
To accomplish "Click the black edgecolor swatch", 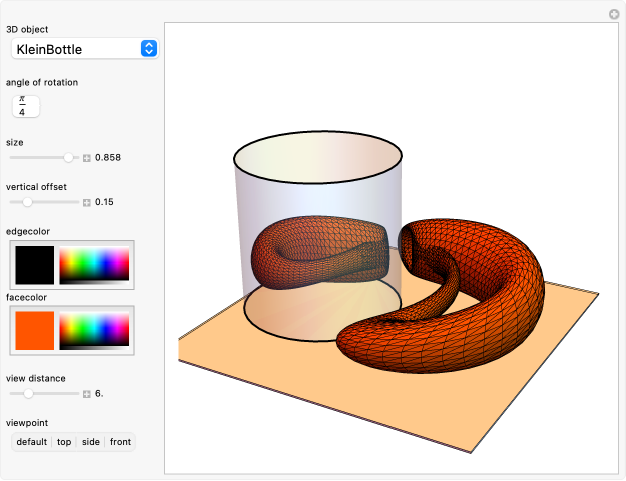I will pyautogui.click(x=35, y=265).
